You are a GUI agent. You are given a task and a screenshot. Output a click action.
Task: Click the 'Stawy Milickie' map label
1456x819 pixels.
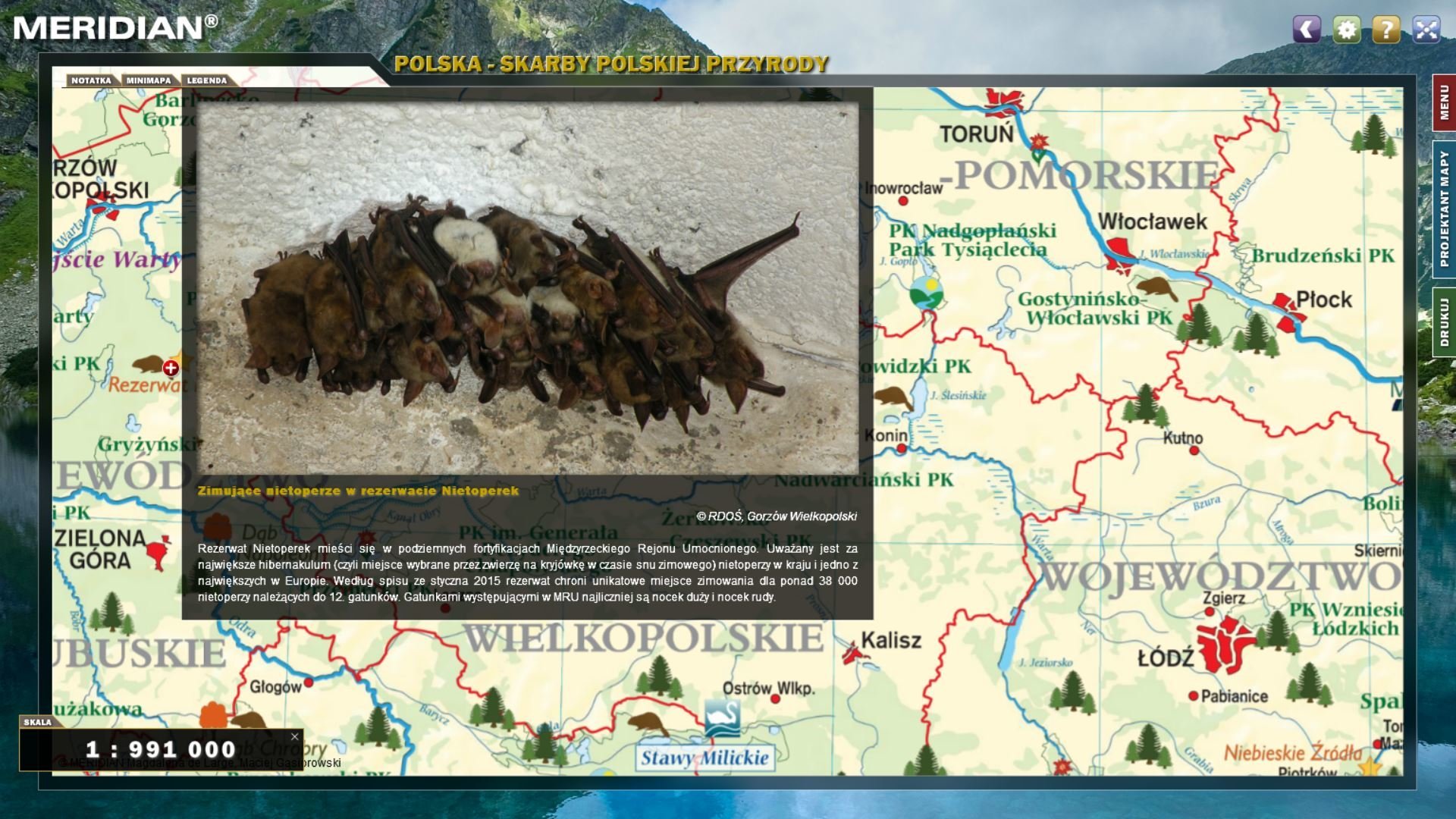click(x=705, y=758)
